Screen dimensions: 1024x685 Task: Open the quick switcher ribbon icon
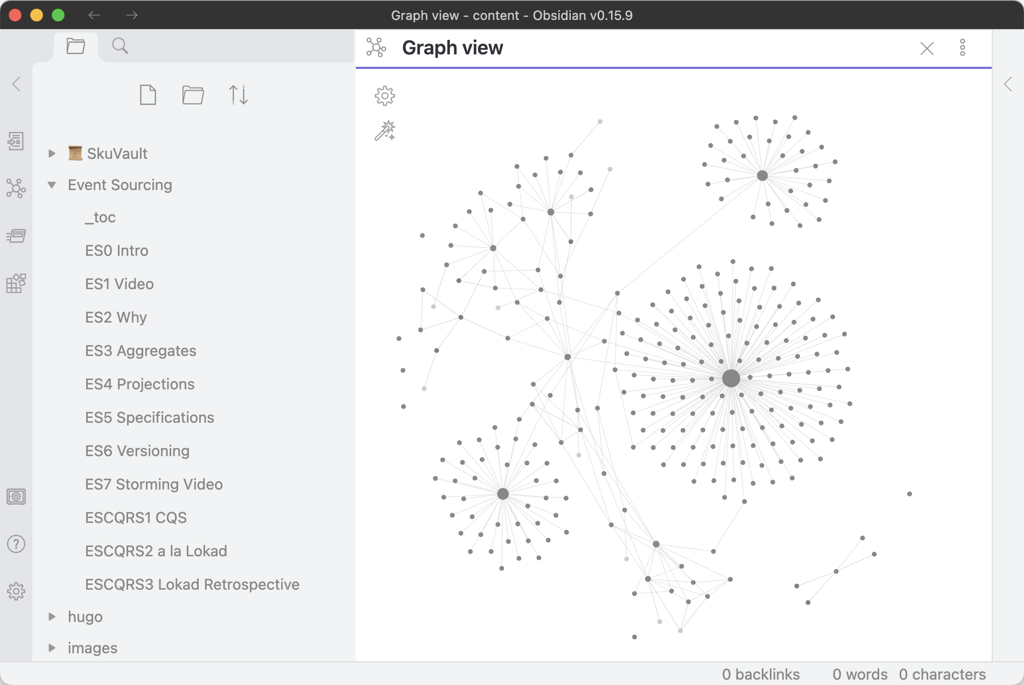pyautogui.click(x=16, y=141)
